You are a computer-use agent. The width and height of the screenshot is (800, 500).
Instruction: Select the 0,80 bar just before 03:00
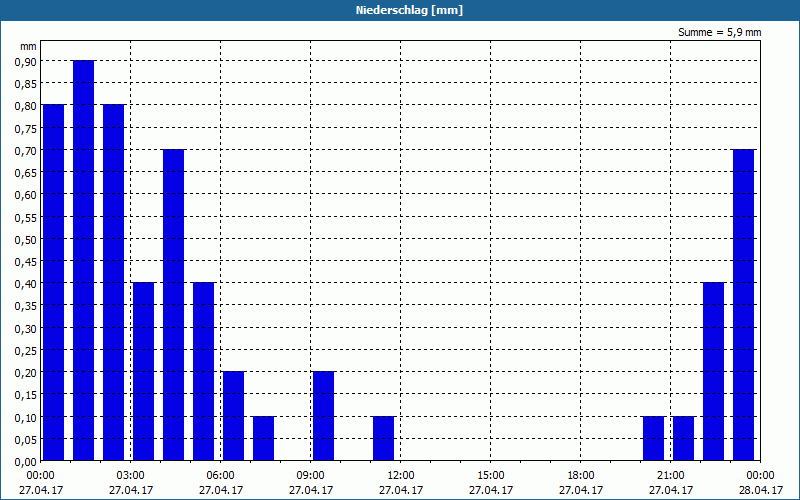click(x=114, y=282)
